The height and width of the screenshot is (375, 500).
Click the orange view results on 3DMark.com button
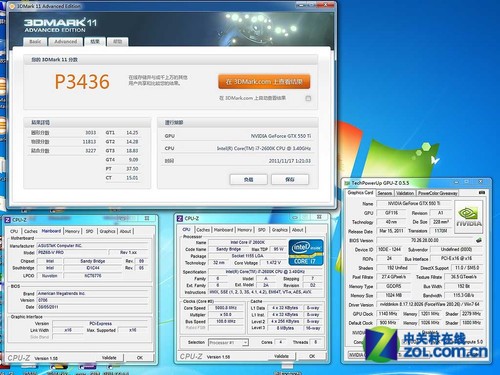pos(264,82)
